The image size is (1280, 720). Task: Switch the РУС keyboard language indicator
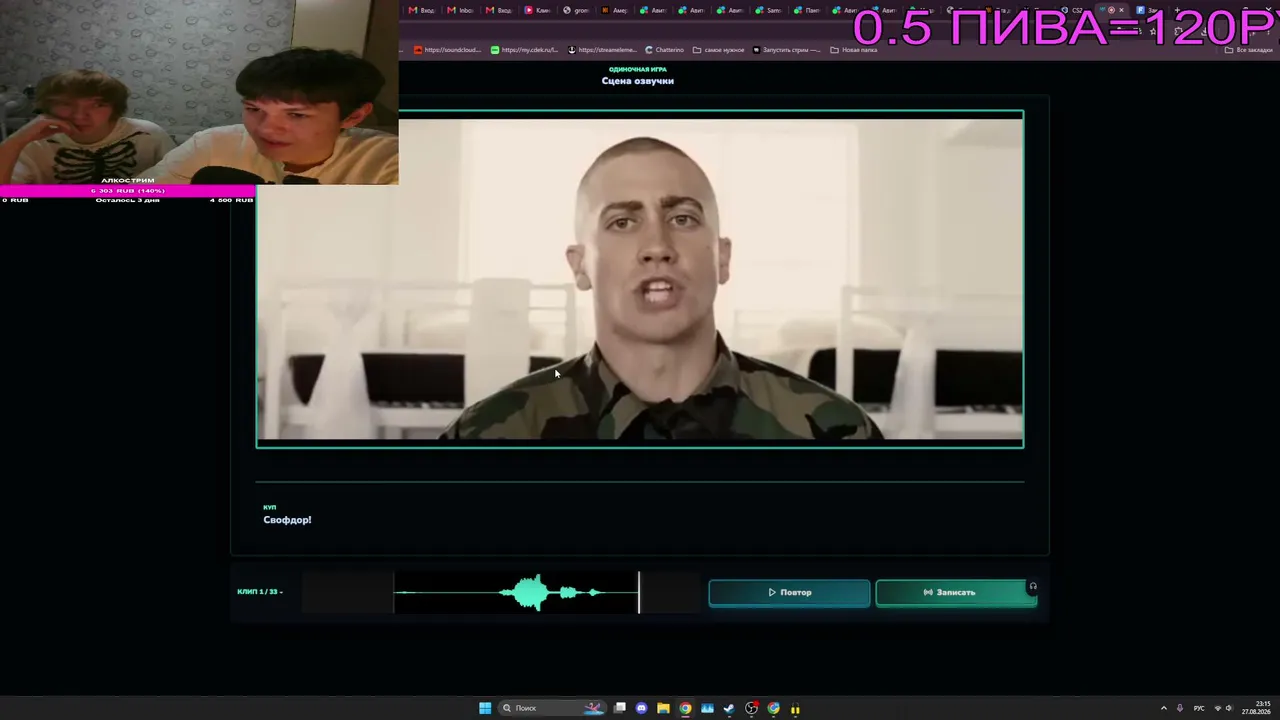(1199, 708)
